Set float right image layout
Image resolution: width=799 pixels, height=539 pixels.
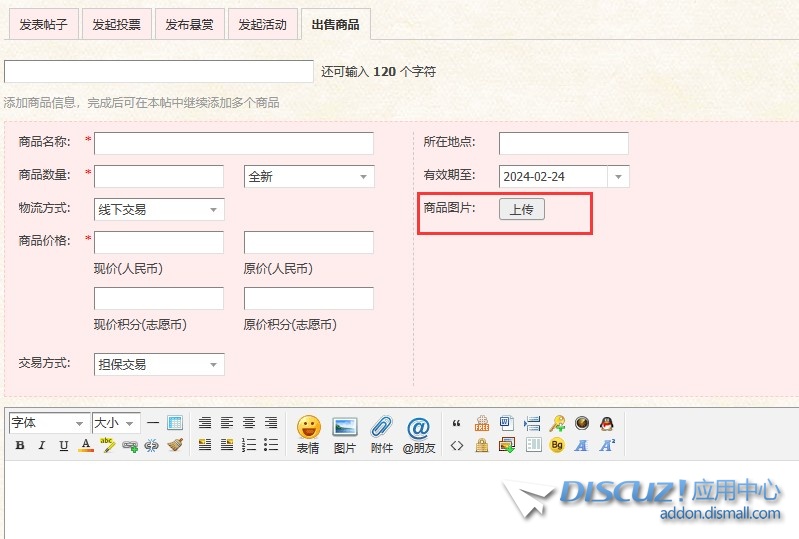click(x=227, y=445)
